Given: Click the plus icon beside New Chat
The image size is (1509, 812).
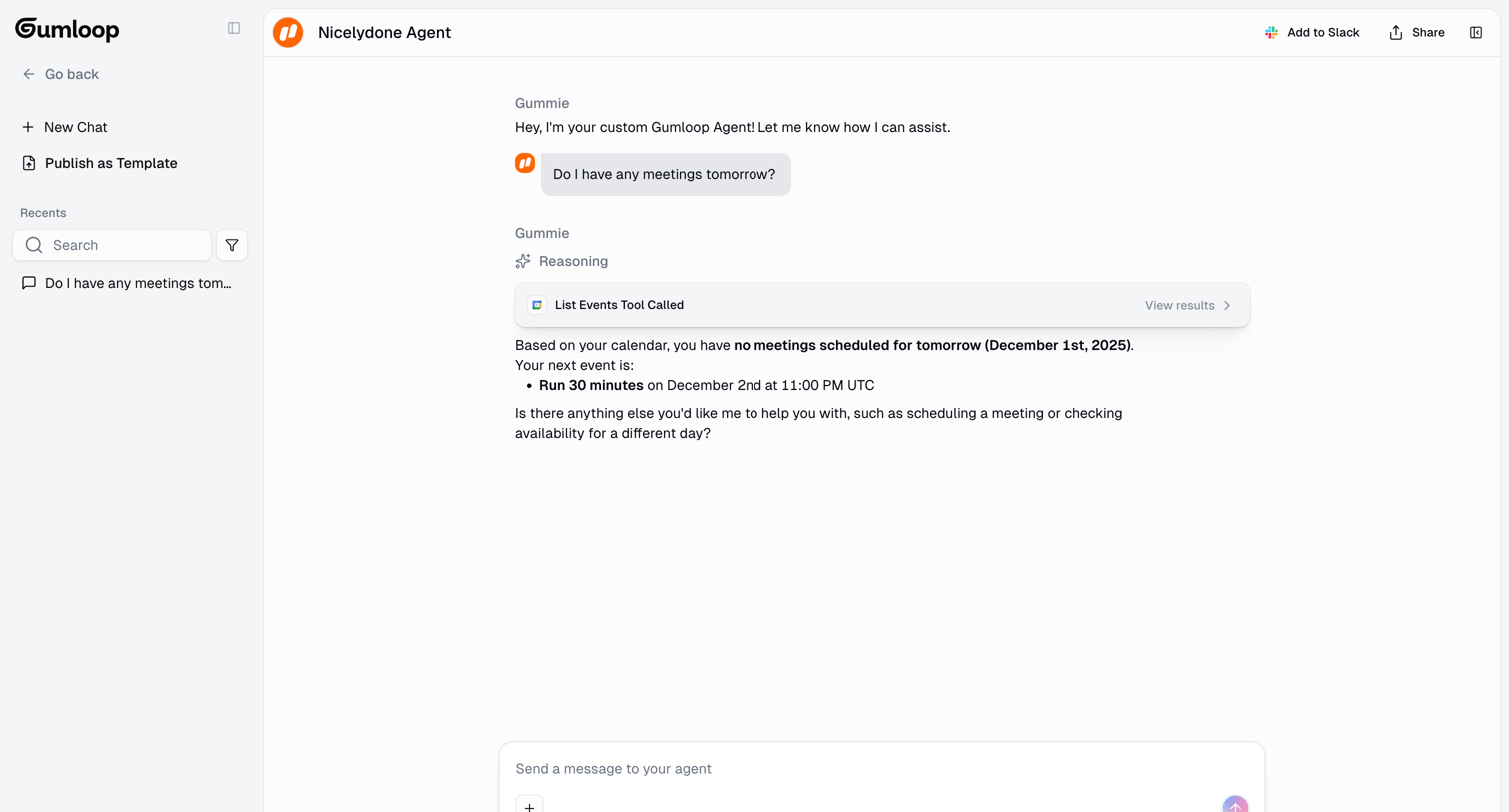Looking at the screenshot, I should (28, 127).
